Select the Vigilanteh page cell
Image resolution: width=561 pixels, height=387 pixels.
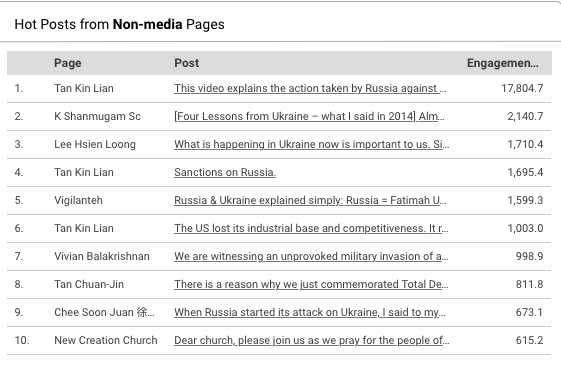(x=78, y=200)
